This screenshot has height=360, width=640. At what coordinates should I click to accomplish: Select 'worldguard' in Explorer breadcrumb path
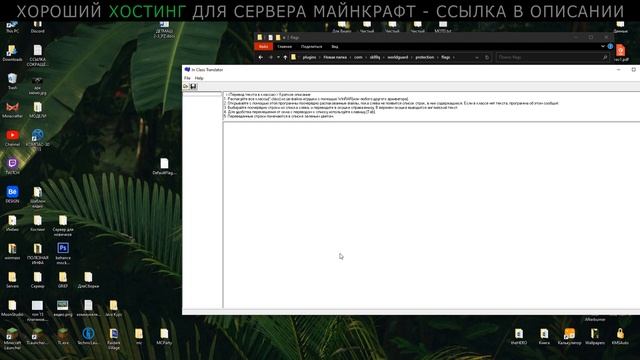click(x=398, y=58)
